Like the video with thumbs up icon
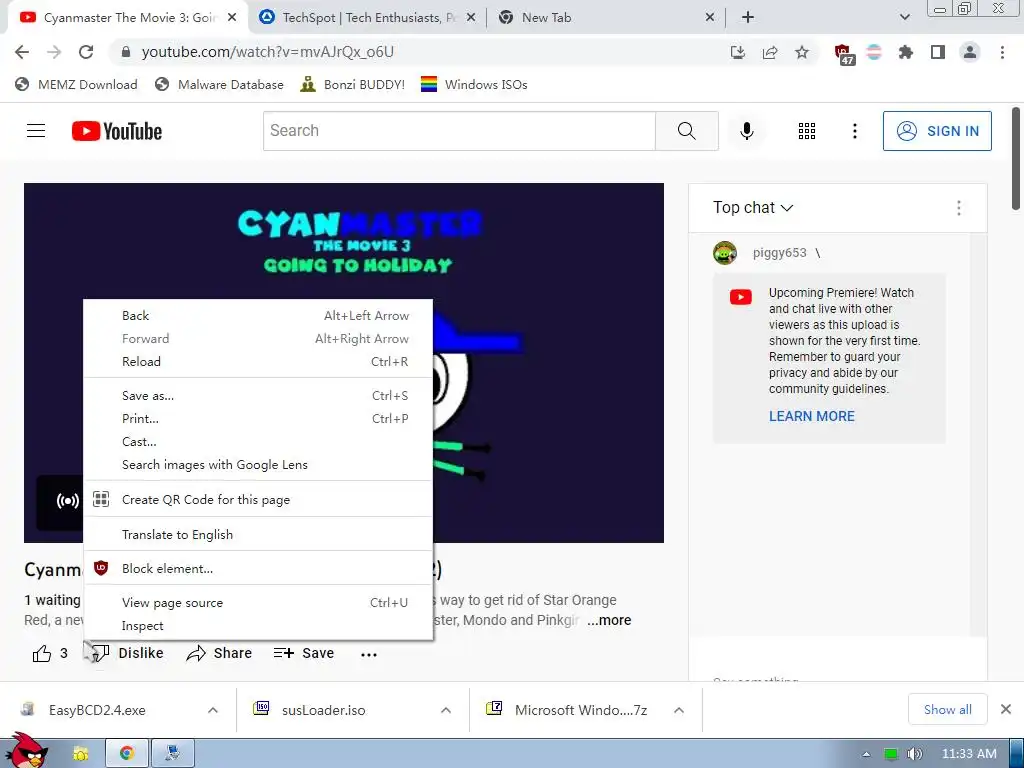Screen dimensions: 1024x768 42,653
